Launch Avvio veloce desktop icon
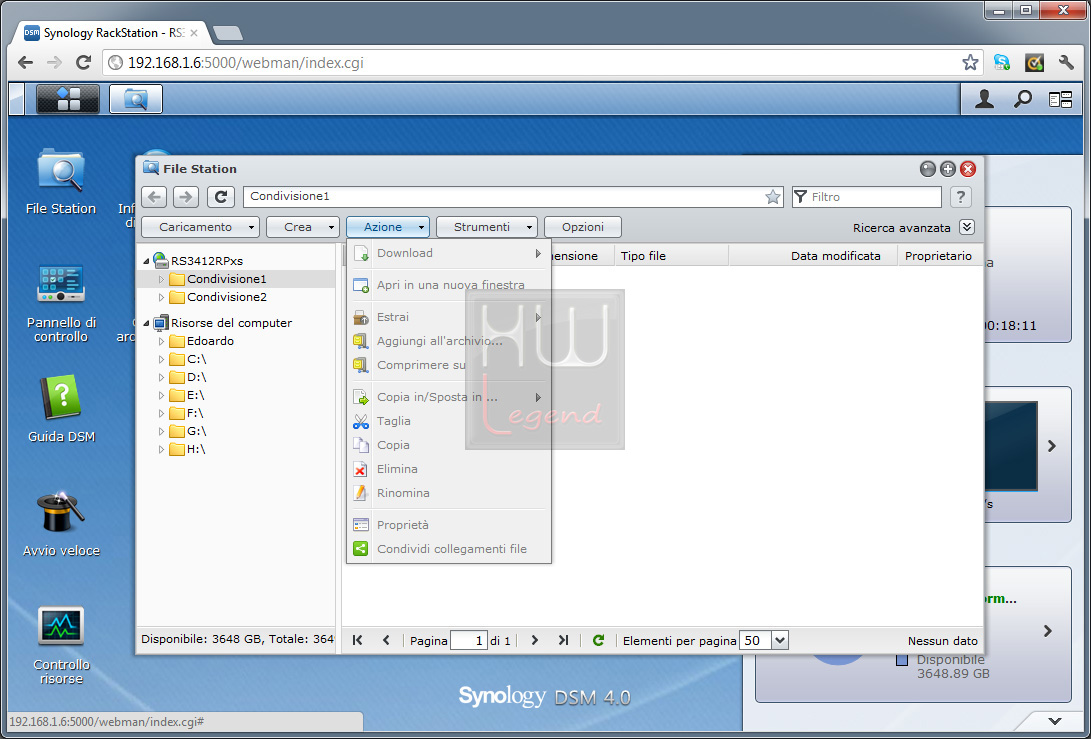Viewport: 1091px width, 739px height. 61,524
